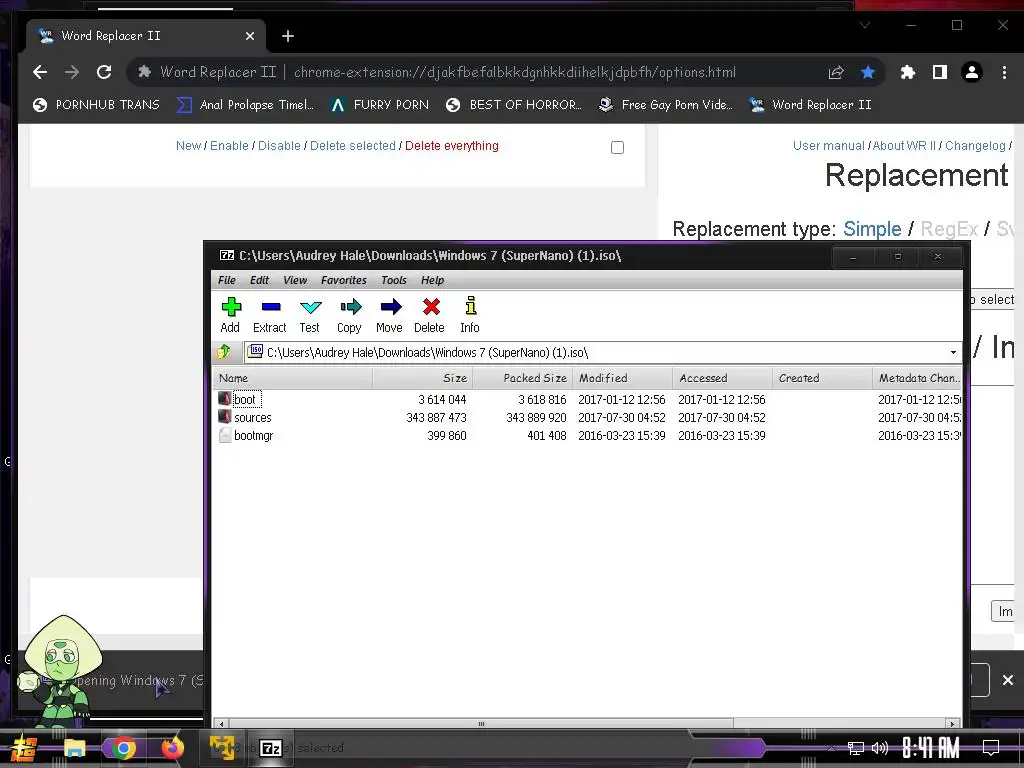Open the Chrome extensions puzzle icon
The width and height of the screenshot is (1024, 768).
point(908,72)
